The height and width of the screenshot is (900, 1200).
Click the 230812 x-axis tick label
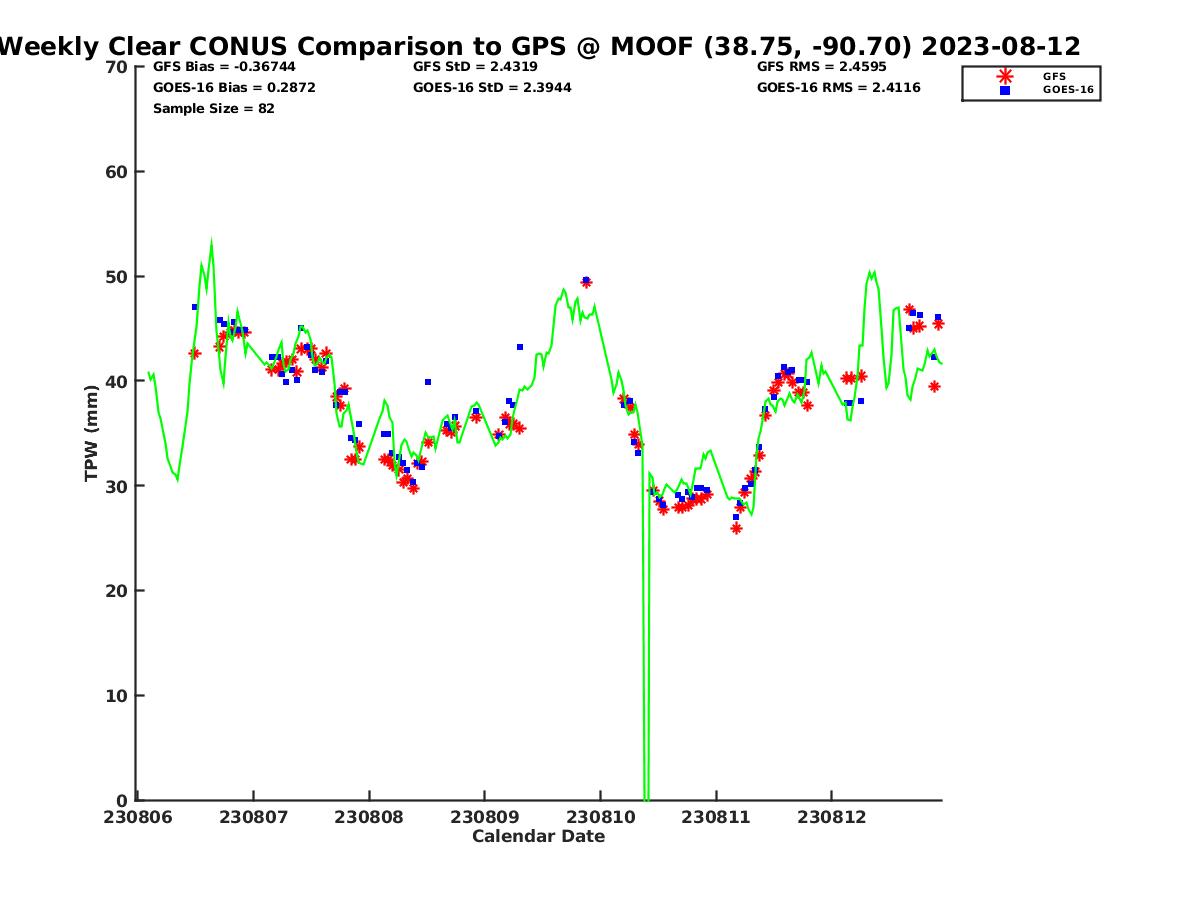[x=831, y=817]
